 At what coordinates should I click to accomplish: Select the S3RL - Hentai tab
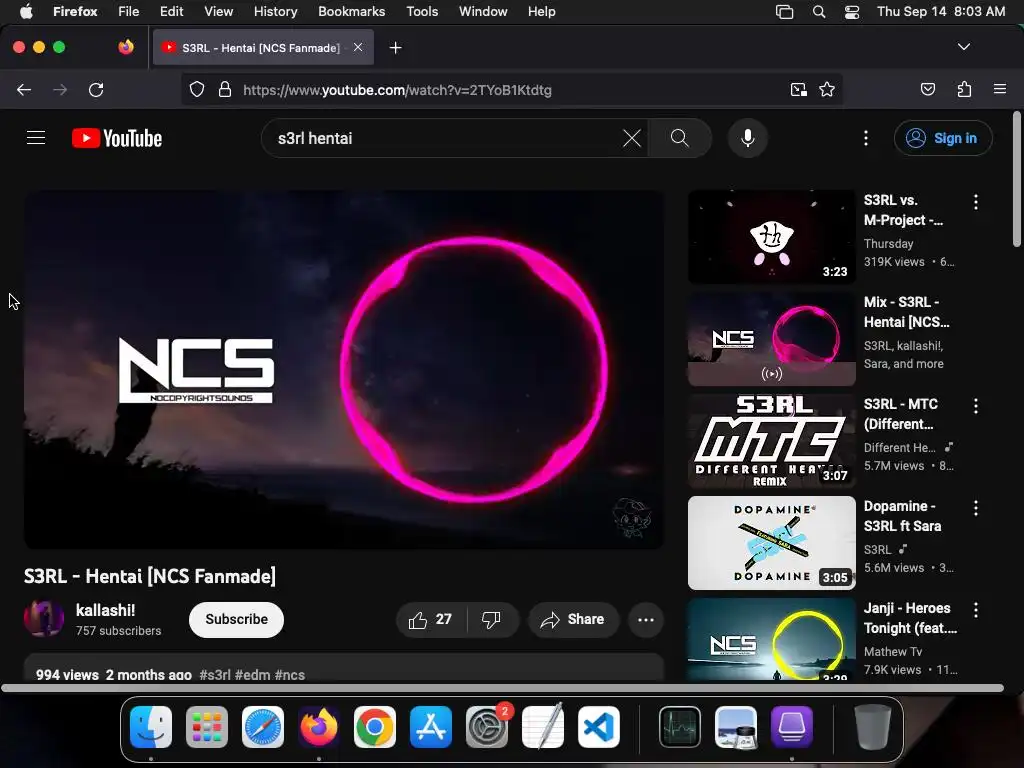[263, 47]
